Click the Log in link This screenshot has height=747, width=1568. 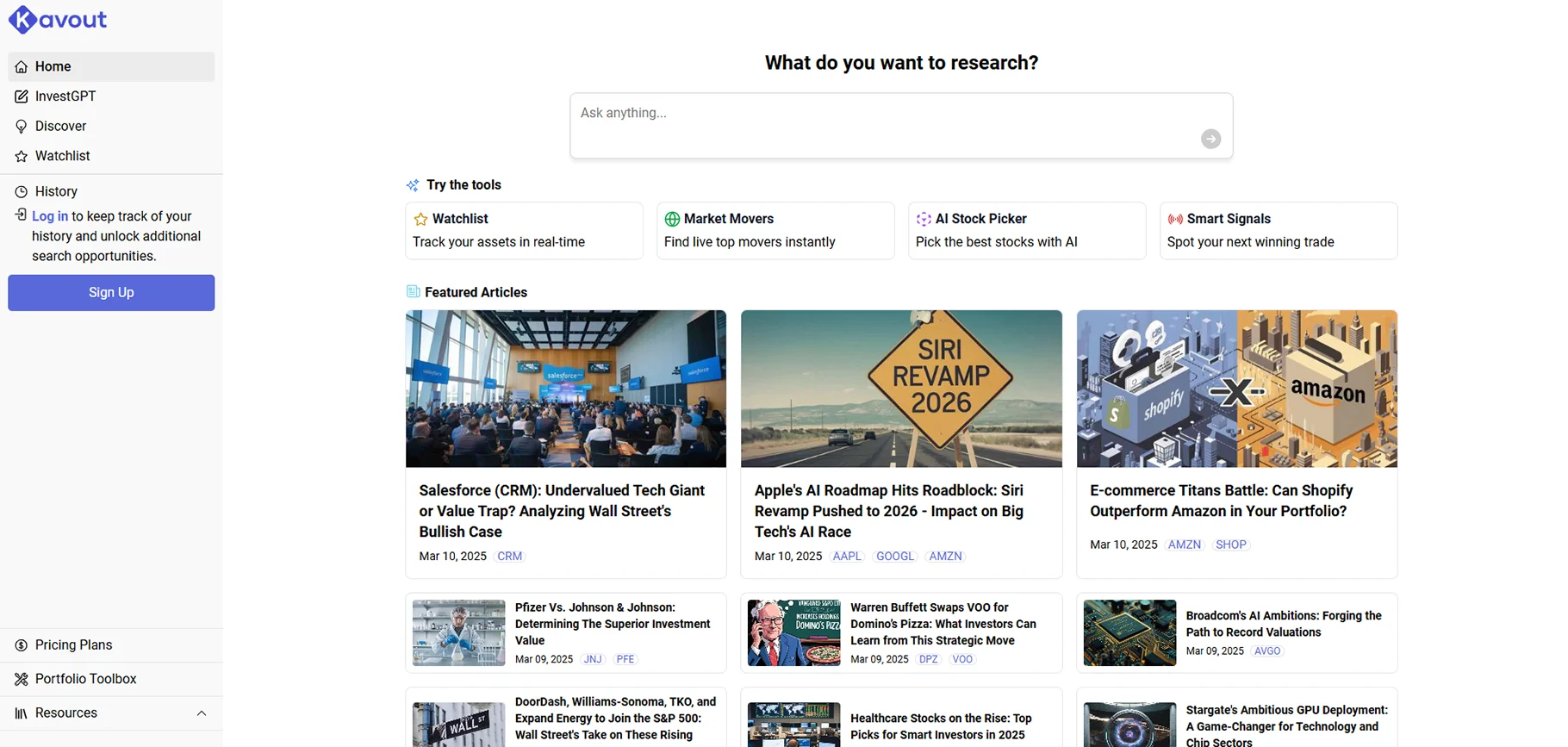tap(50, 216)
